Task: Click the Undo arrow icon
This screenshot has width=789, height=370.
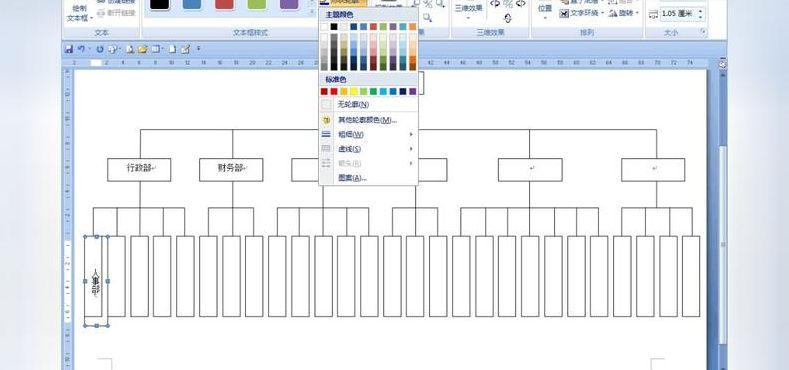Action: point(81,49)
